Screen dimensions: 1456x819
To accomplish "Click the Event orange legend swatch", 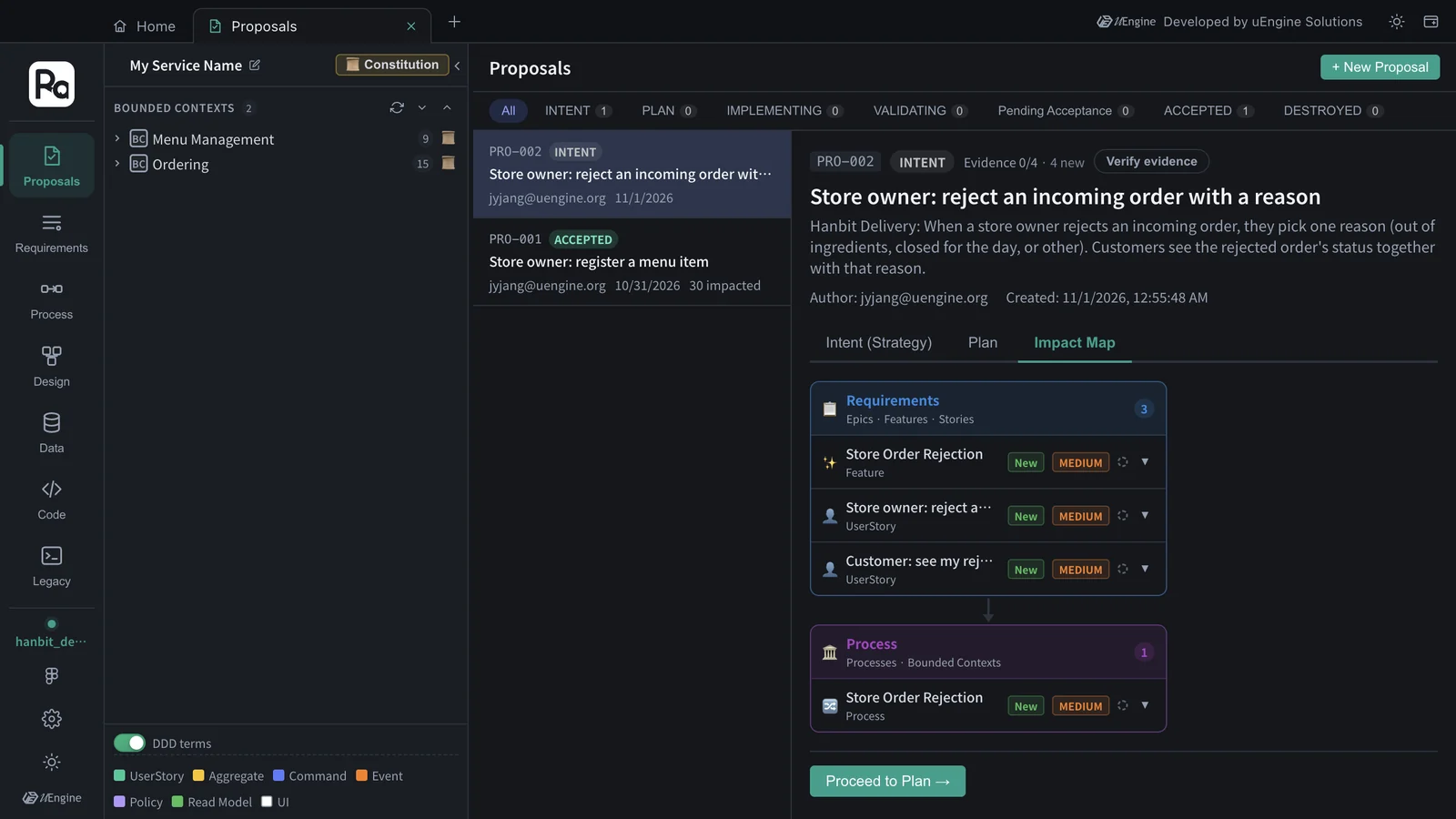I will [x=361, y=775].
